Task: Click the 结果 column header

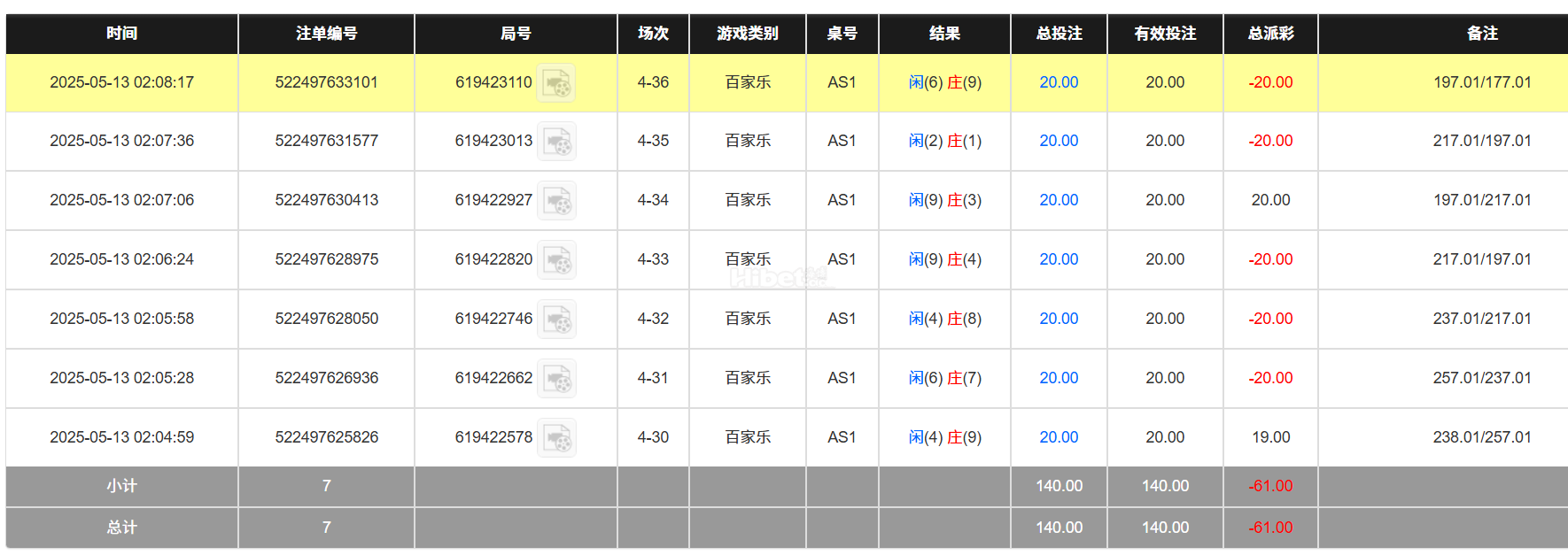Action: click(944, 34)
